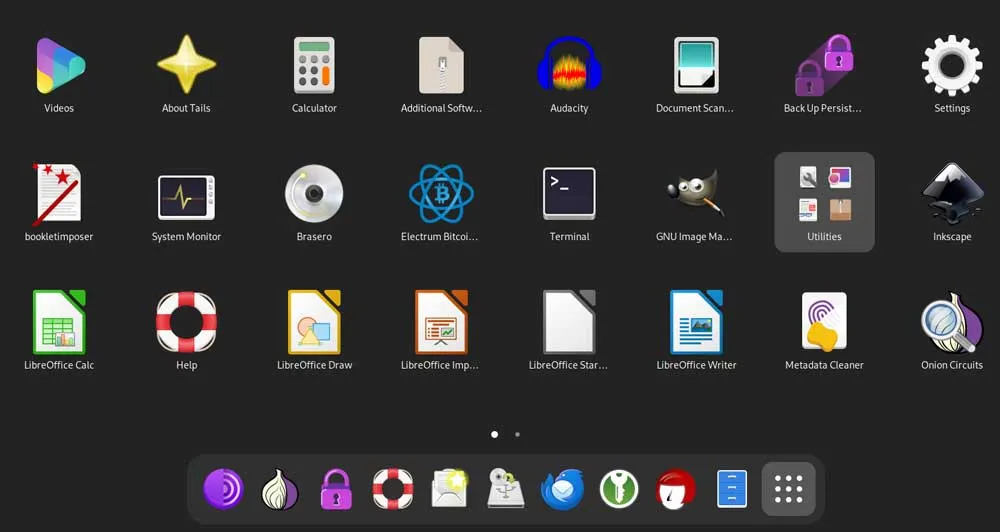Viewport: 1000px width, 532px height.
Task: Click the "Onion Circuits" label
Action: 952,366
